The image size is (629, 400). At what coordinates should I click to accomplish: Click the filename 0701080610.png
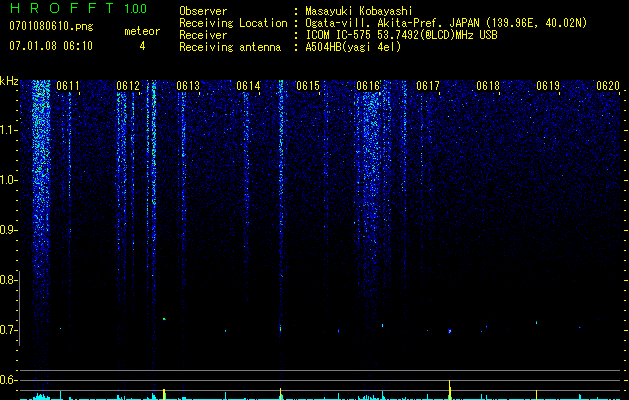[51, 27]
